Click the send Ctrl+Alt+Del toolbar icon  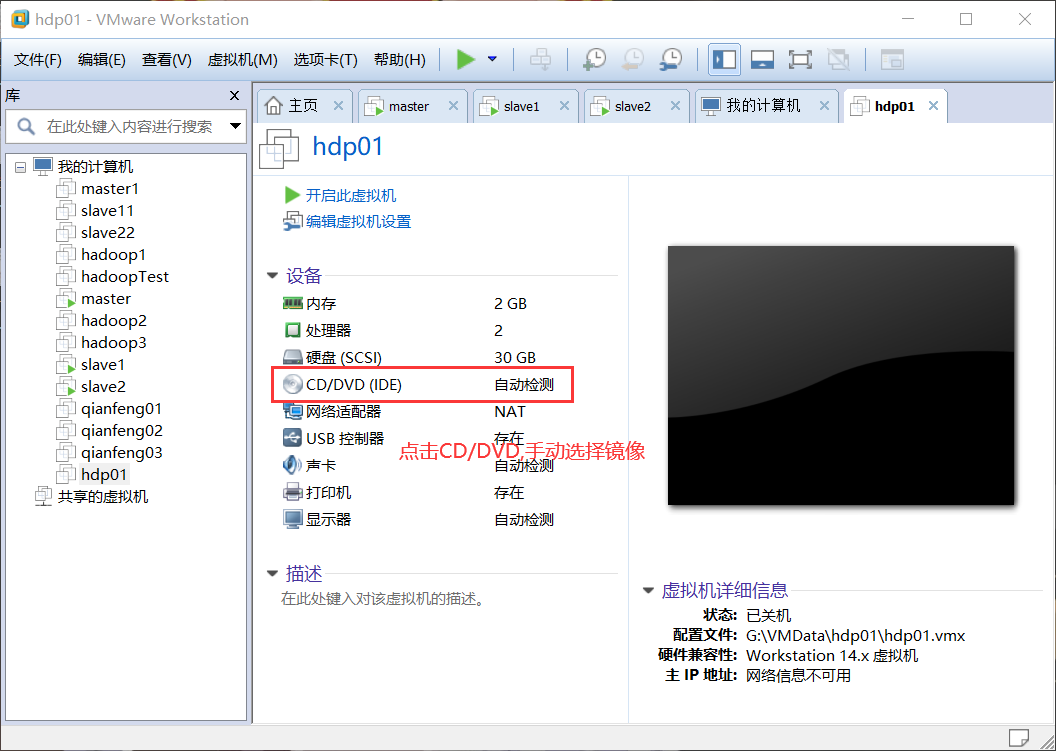(x=540, y=59)
